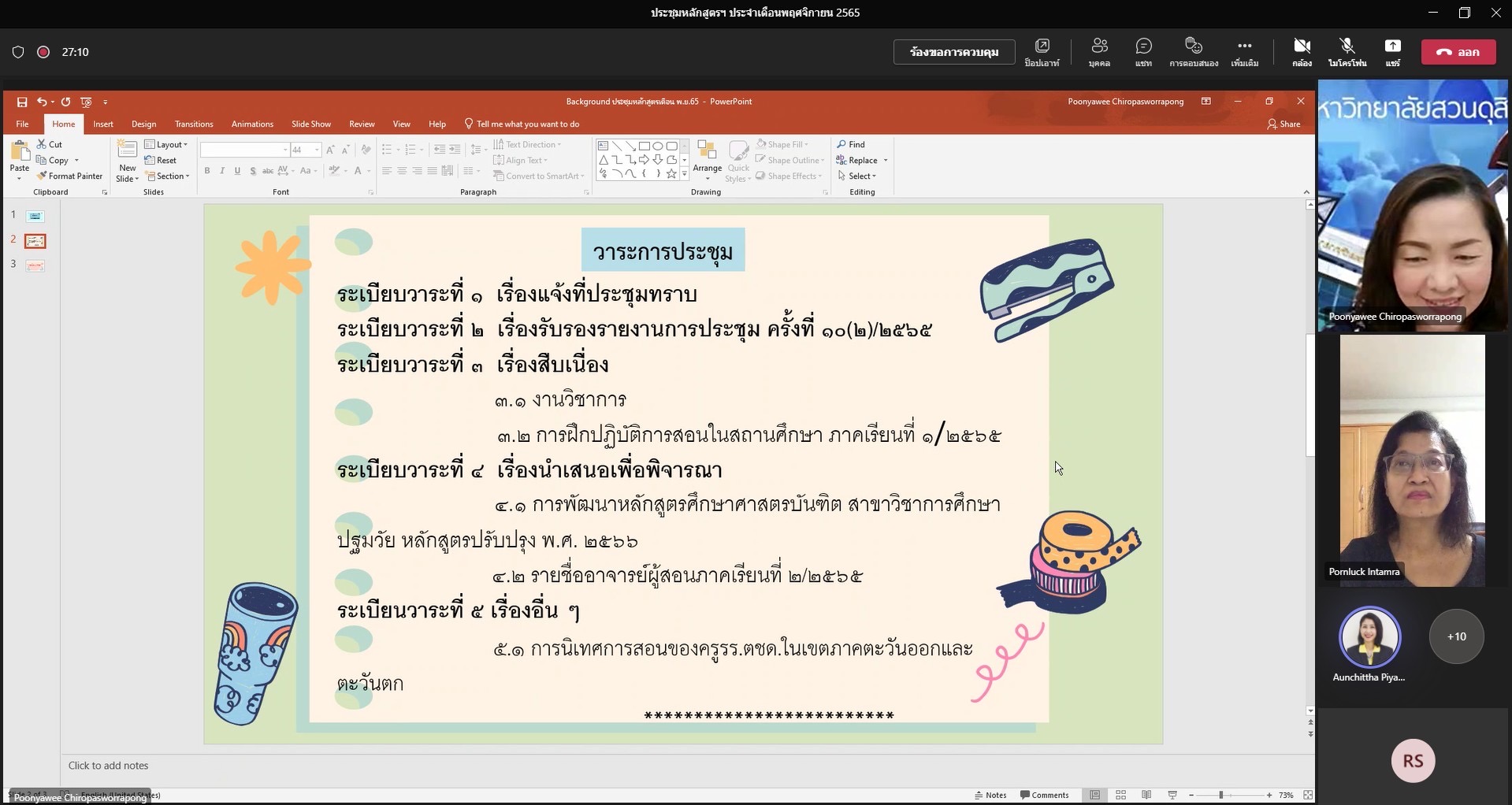Click the request control button
1512x805 pixels.
[x=953, y=52]
